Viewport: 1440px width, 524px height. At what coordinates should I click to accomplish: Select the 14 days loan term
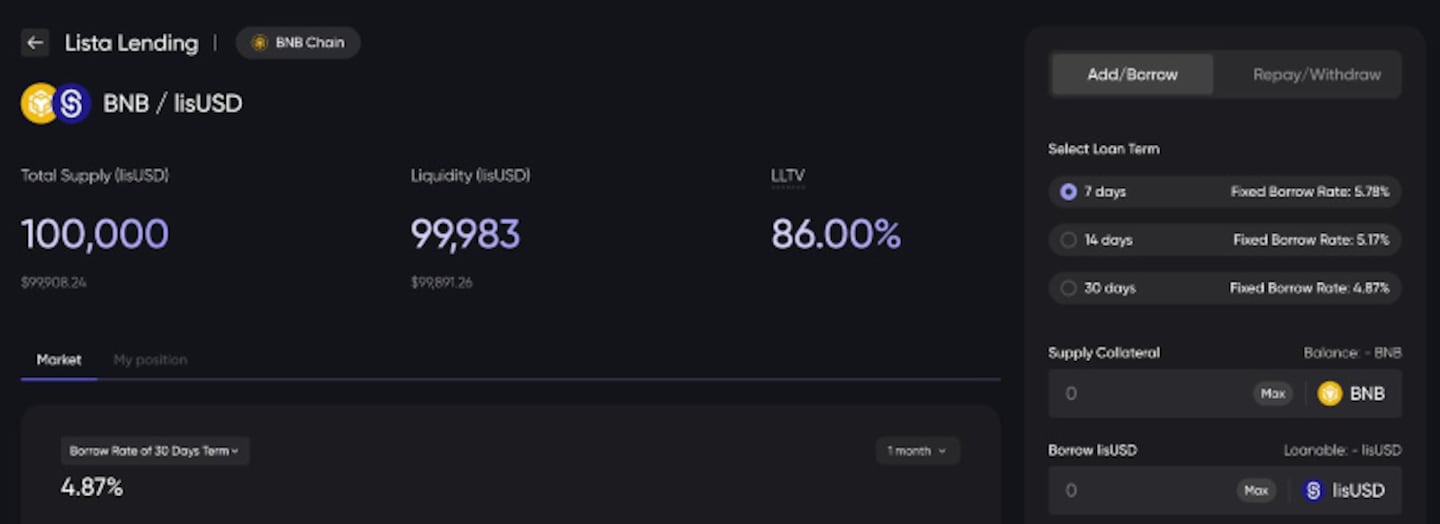[x=1068, y=240]
